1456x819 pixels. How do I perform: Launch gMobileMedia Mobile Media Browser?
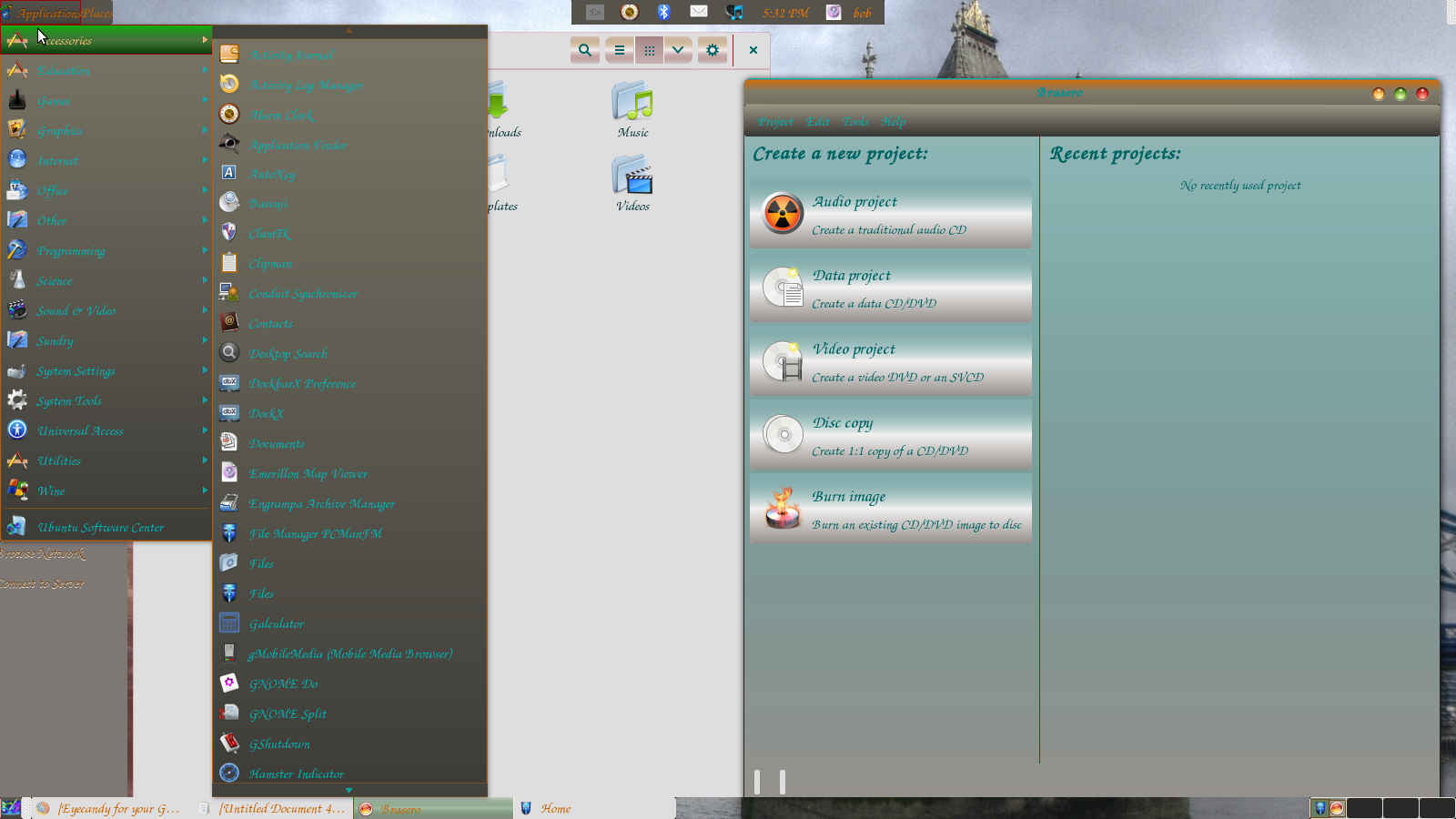point(349,653)
